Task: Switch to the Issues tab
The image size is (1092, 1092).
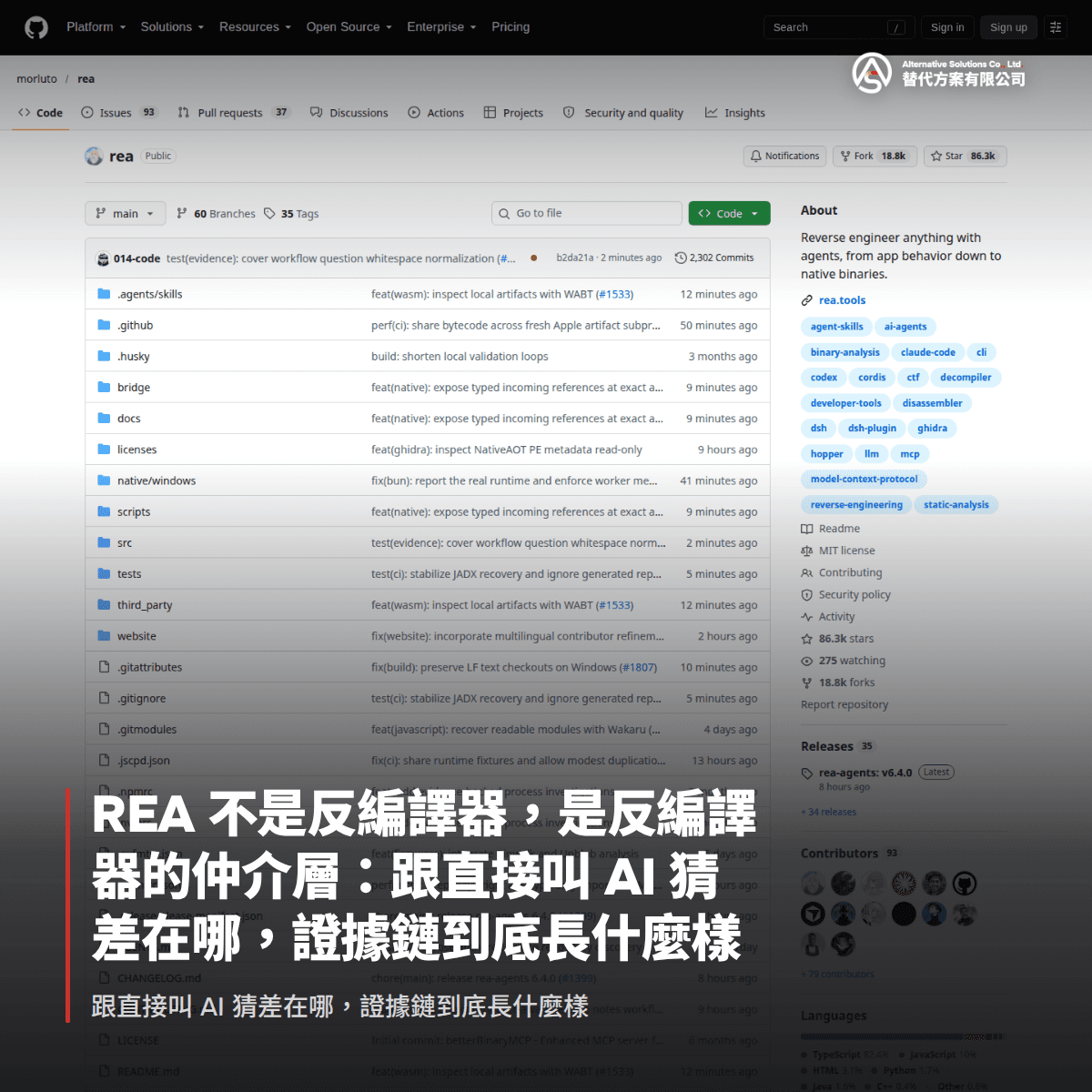Action: pyautogui.click(x=119, y=113)
